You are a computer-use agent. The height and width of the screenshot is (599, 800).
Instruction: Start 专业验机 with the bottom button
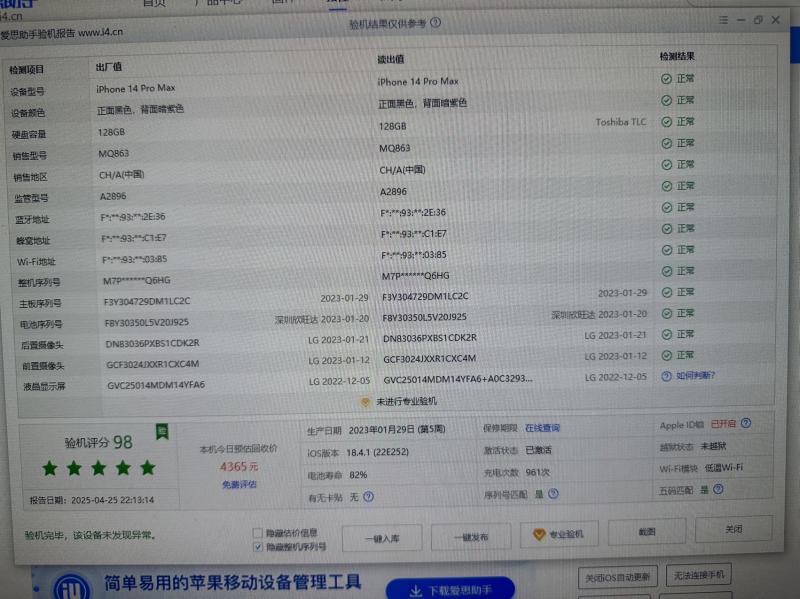pos(559,534)
